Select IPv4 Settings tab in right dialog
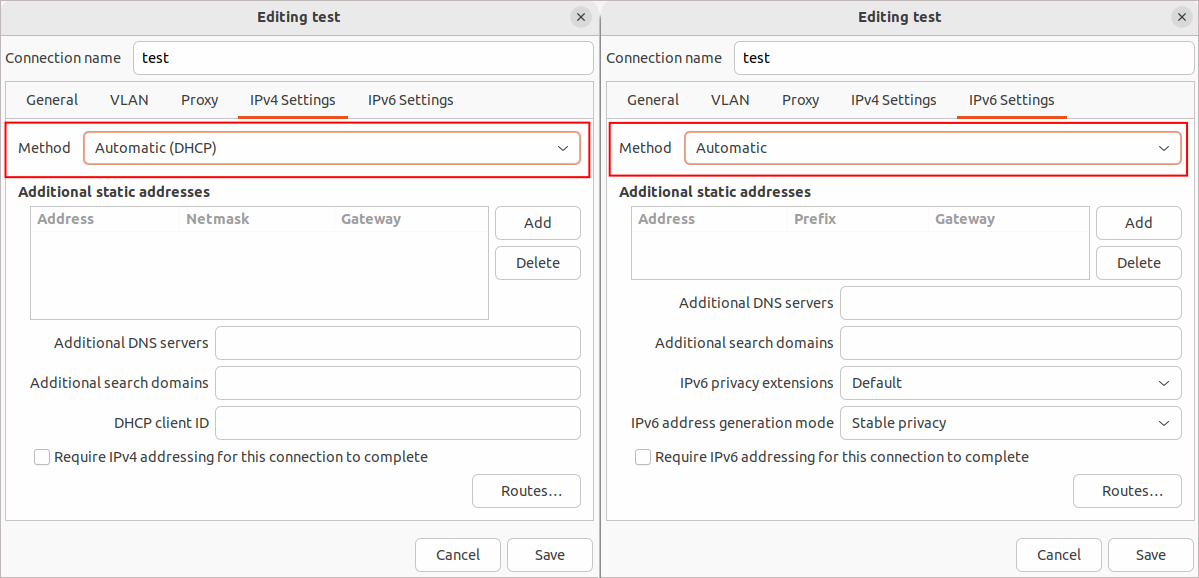 [893, 100]
